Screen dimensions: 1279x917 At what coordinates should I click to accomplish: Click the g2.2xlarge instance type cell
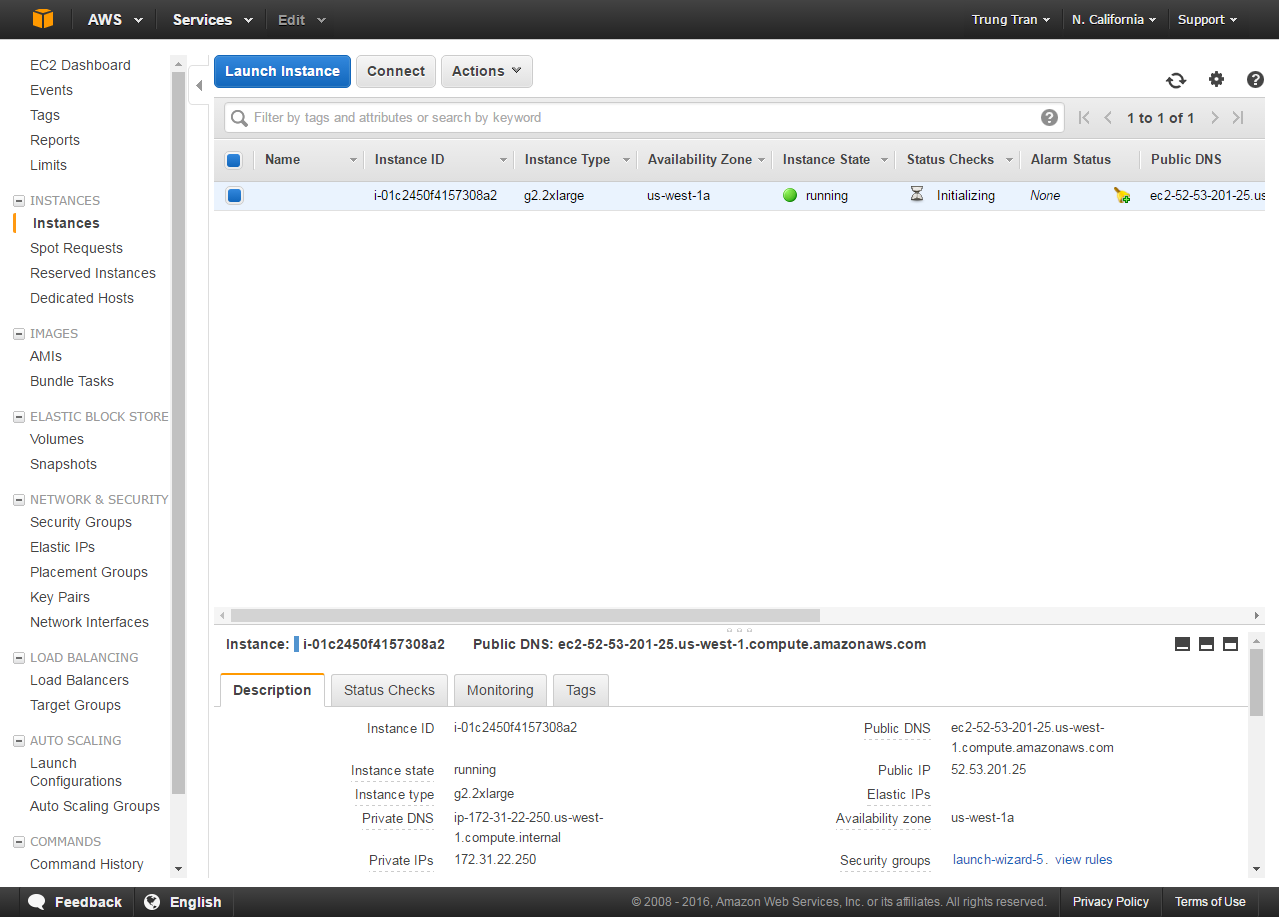554,195
